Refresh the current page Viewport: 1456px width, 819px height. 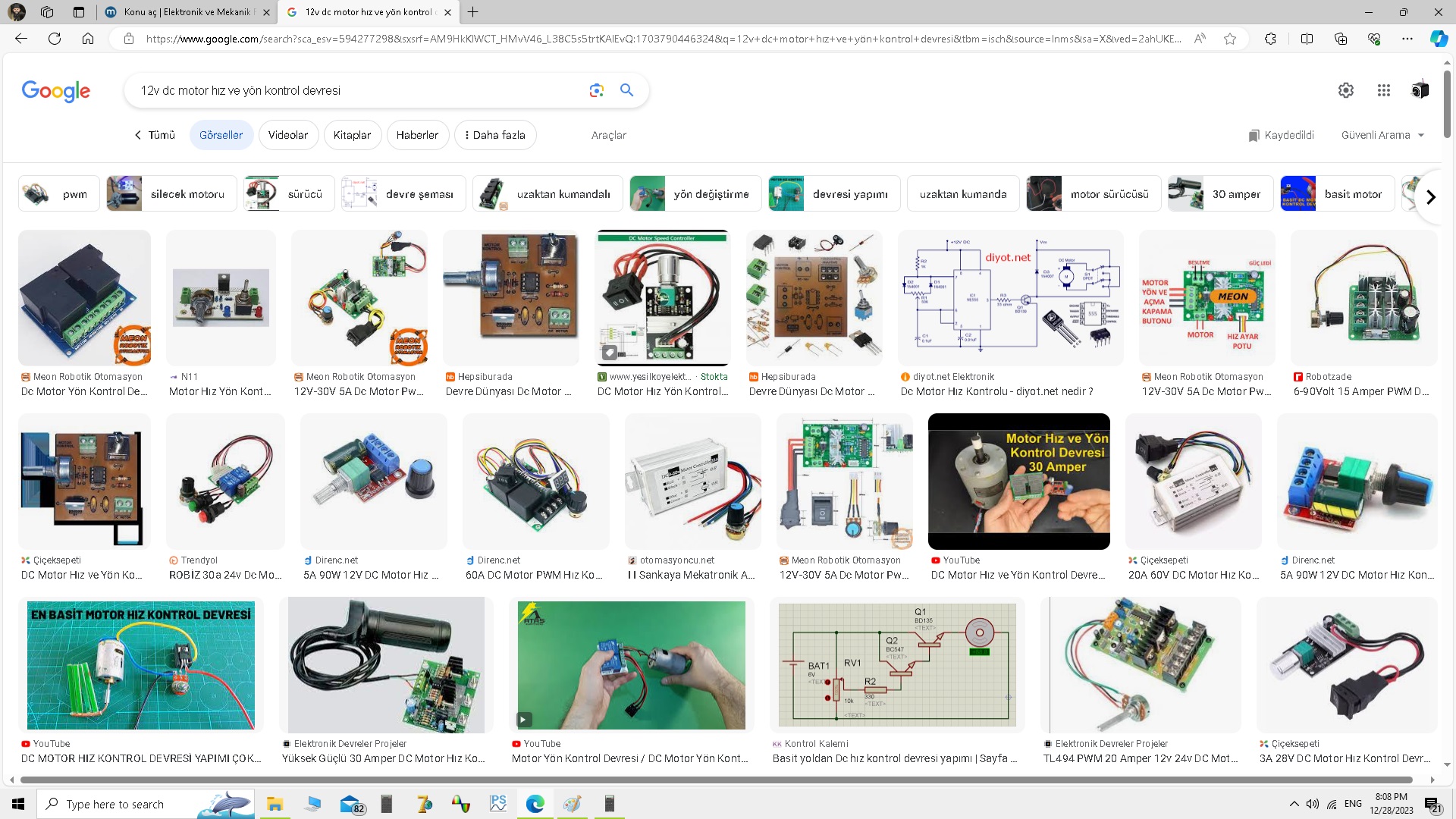click(55, 39)
